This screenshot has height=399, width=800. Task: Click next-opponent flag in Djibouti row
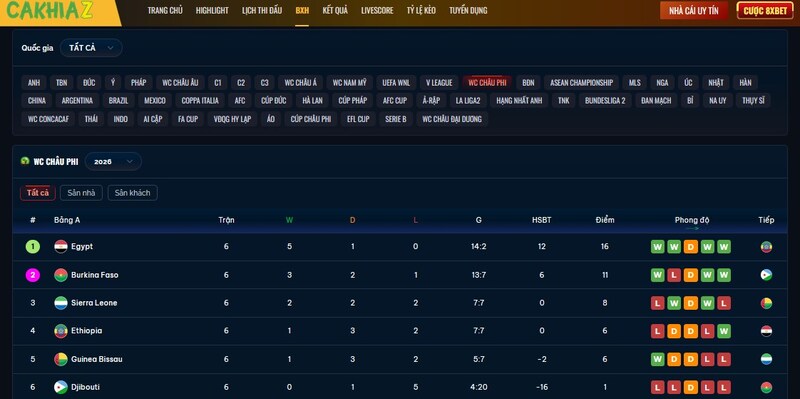click(x=766, y=387)
